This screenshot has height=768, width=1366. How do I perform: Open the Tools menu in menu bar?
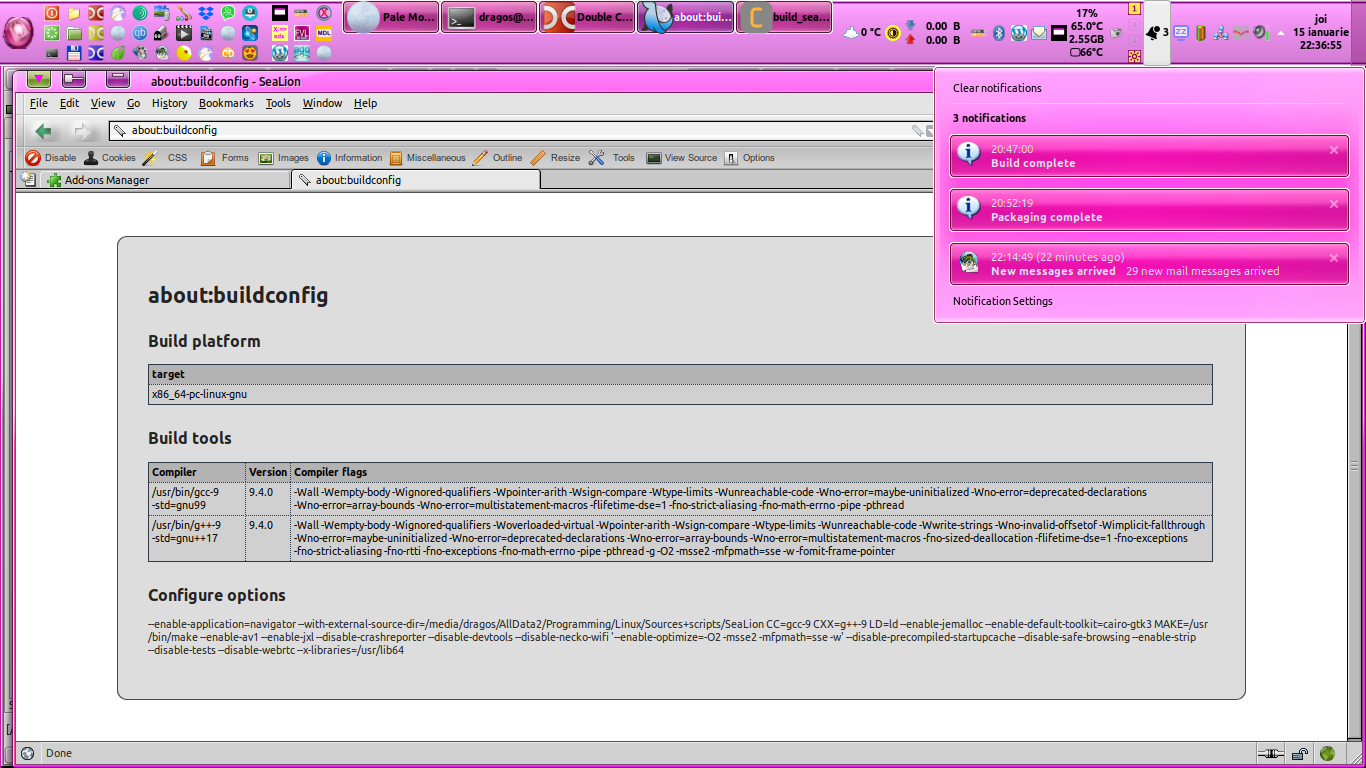(x=278, y=103)
